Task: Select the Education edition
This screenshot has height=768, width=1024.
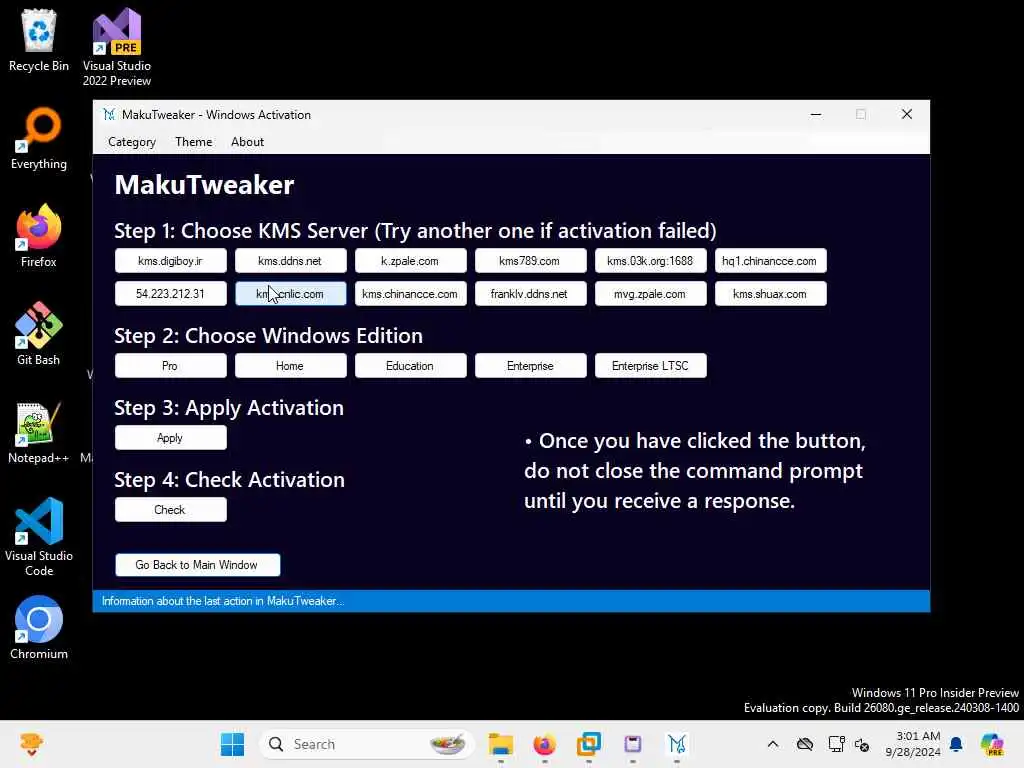Action: [x=410, y=366]
